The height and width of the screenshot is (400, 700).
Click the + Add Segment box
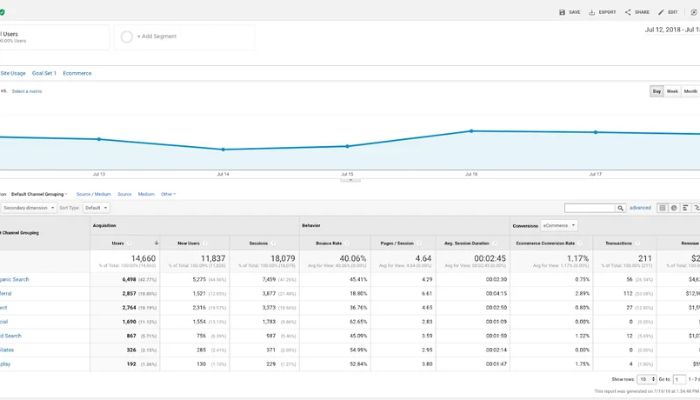pos(185,37)
